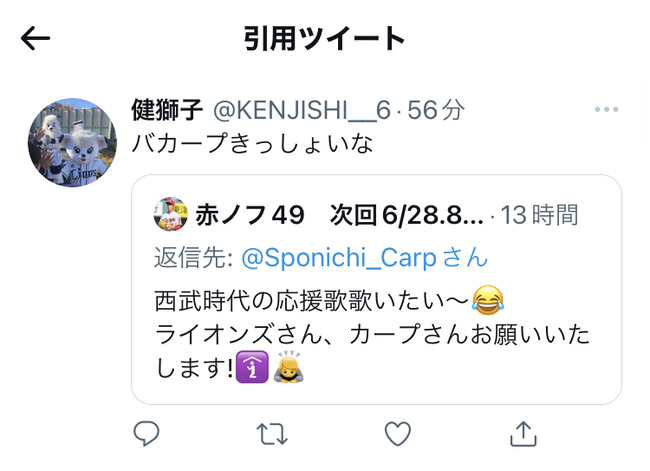Open the @Sponichi_Carp mention link
Screen dimensions: 650x471
(339, 257)
